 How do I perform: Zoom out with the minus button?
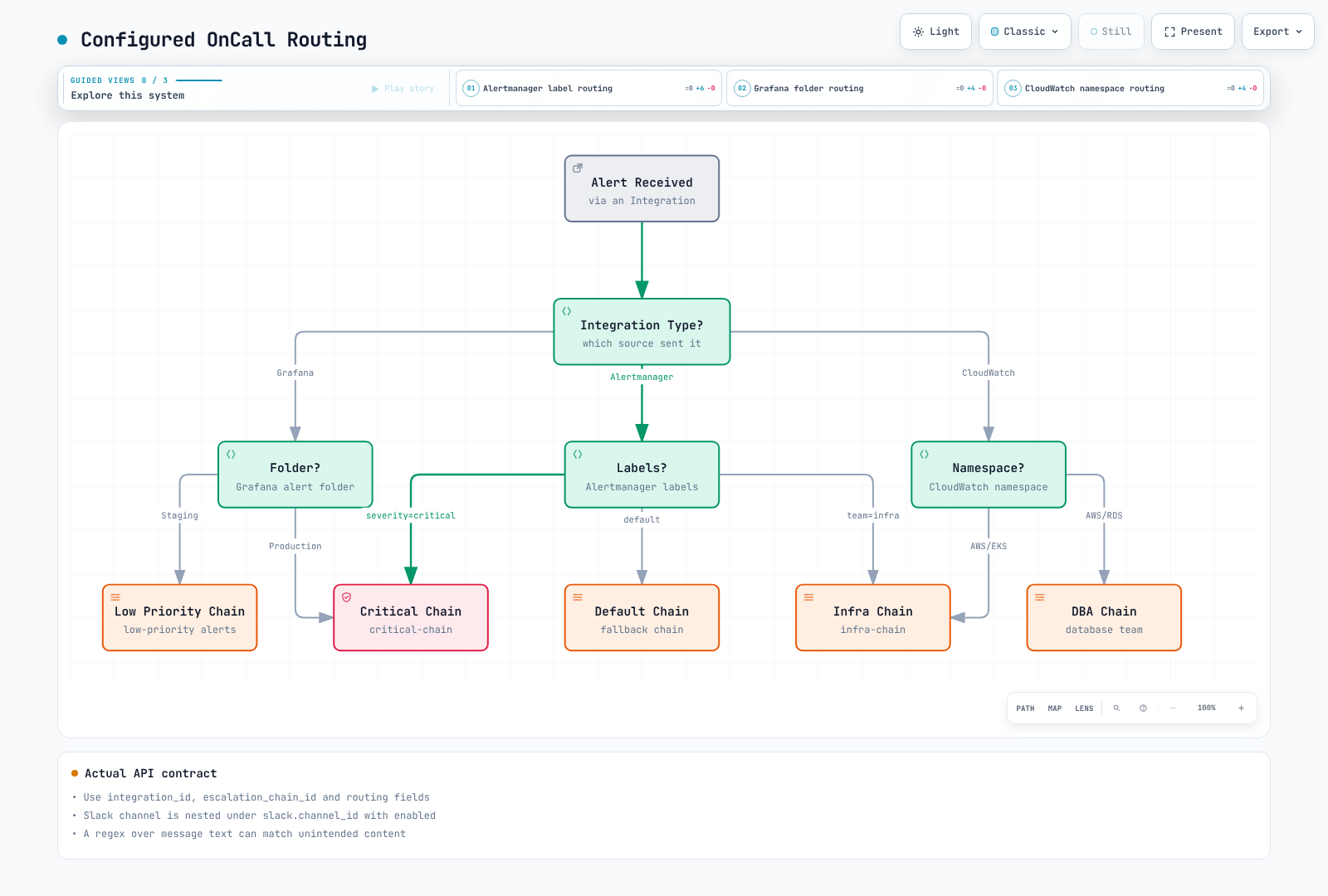(x=1174, y=709)
